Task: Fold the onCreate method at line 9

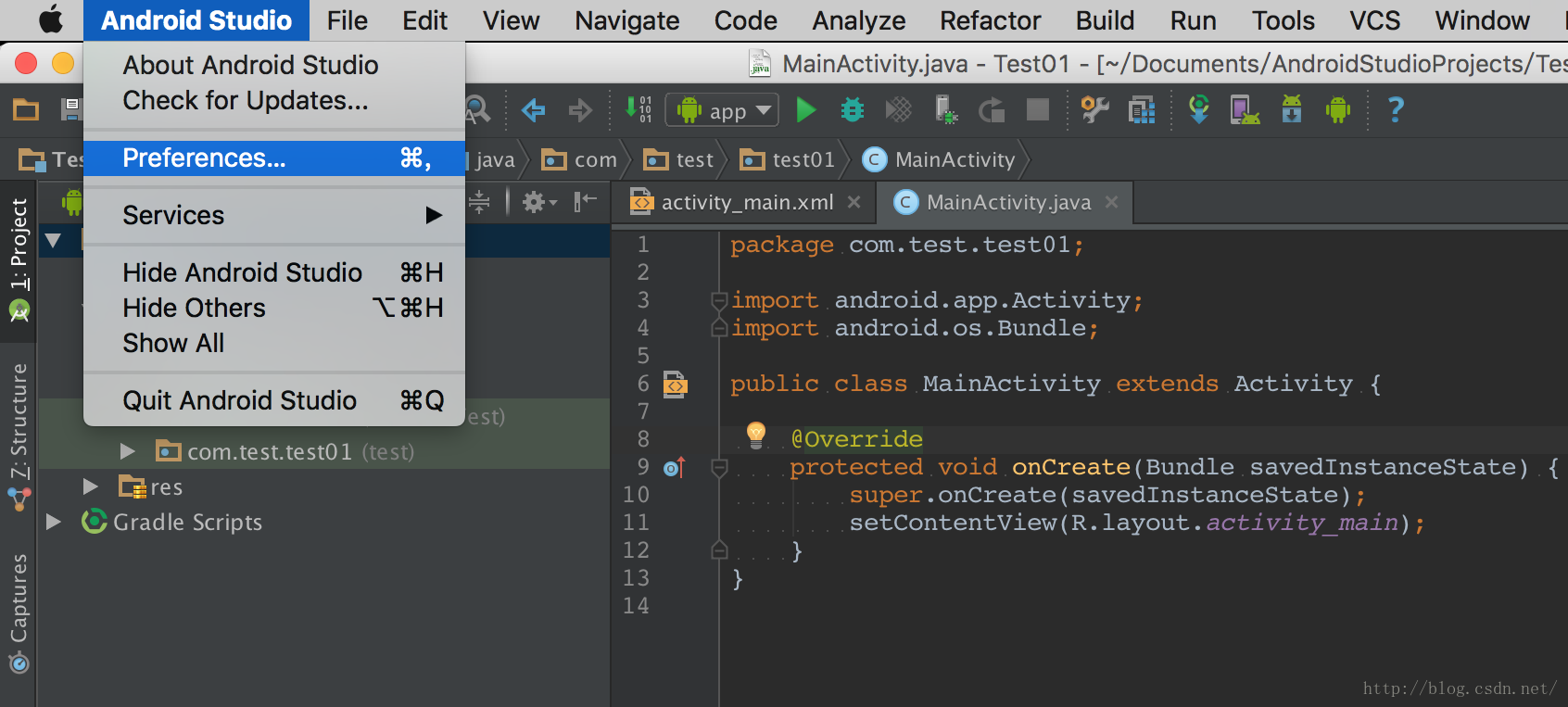Action: tap(719, 467)
